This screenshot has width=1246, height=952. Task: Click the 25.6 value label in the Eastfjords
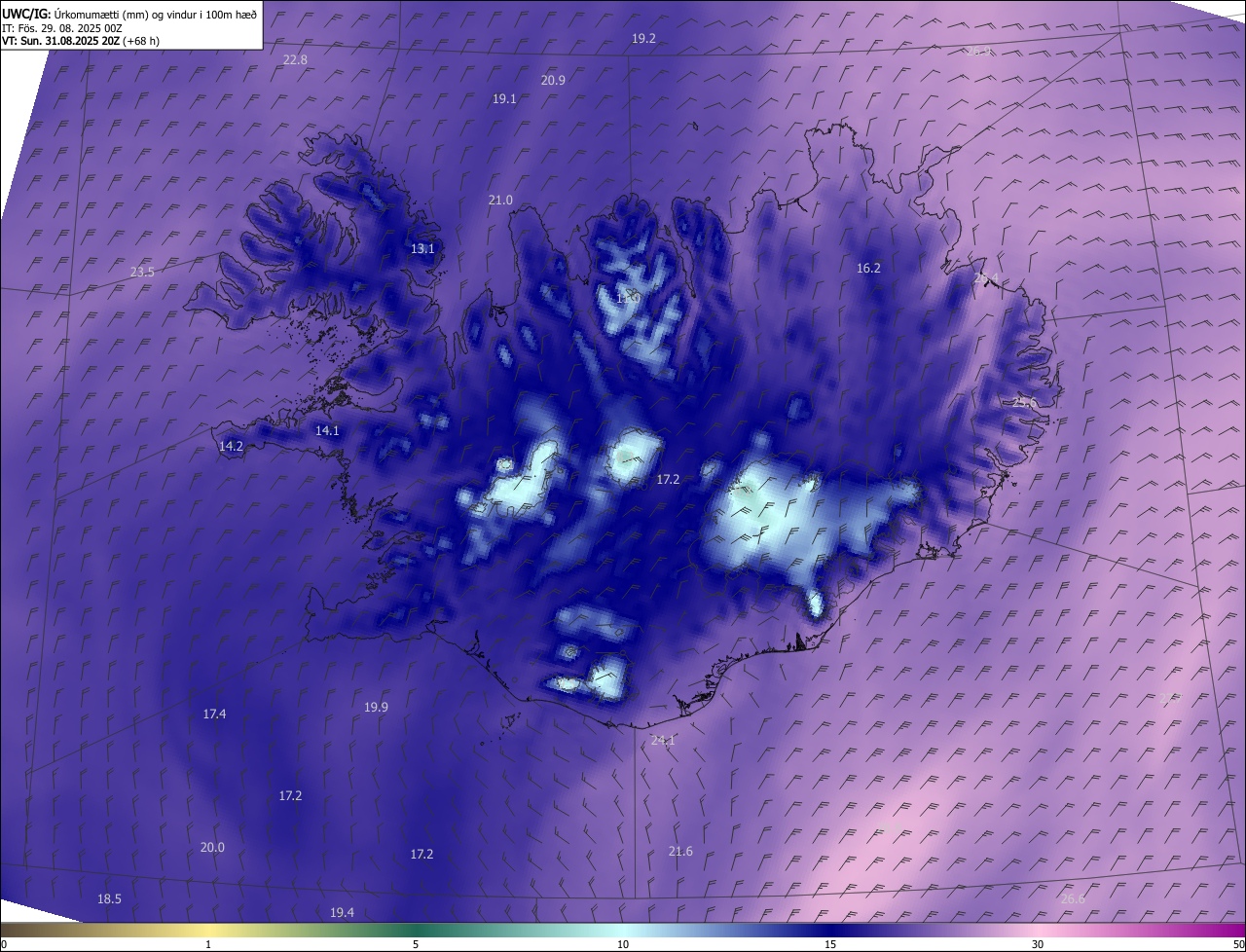(x=1024, y=403)
